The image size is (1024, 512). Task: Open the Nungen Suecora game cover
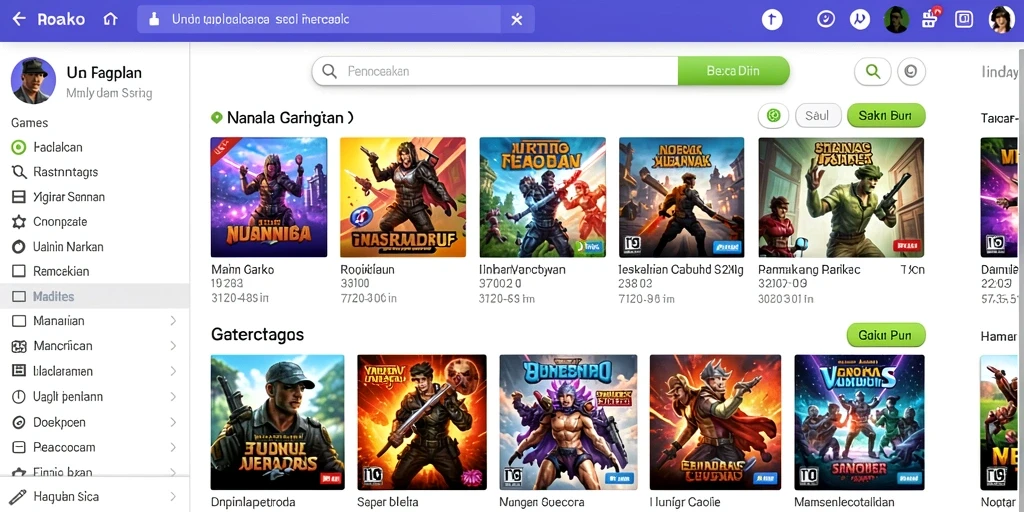568,422
